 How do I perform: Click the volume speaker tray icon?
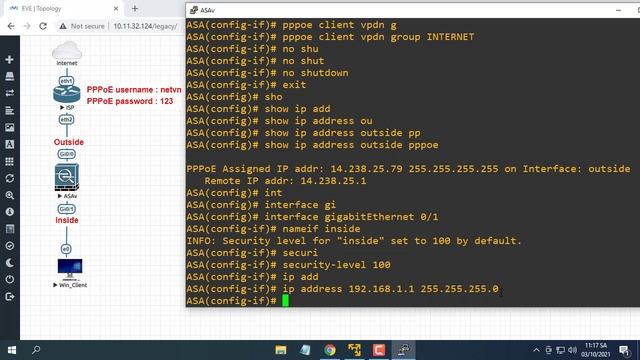(572, 350)
